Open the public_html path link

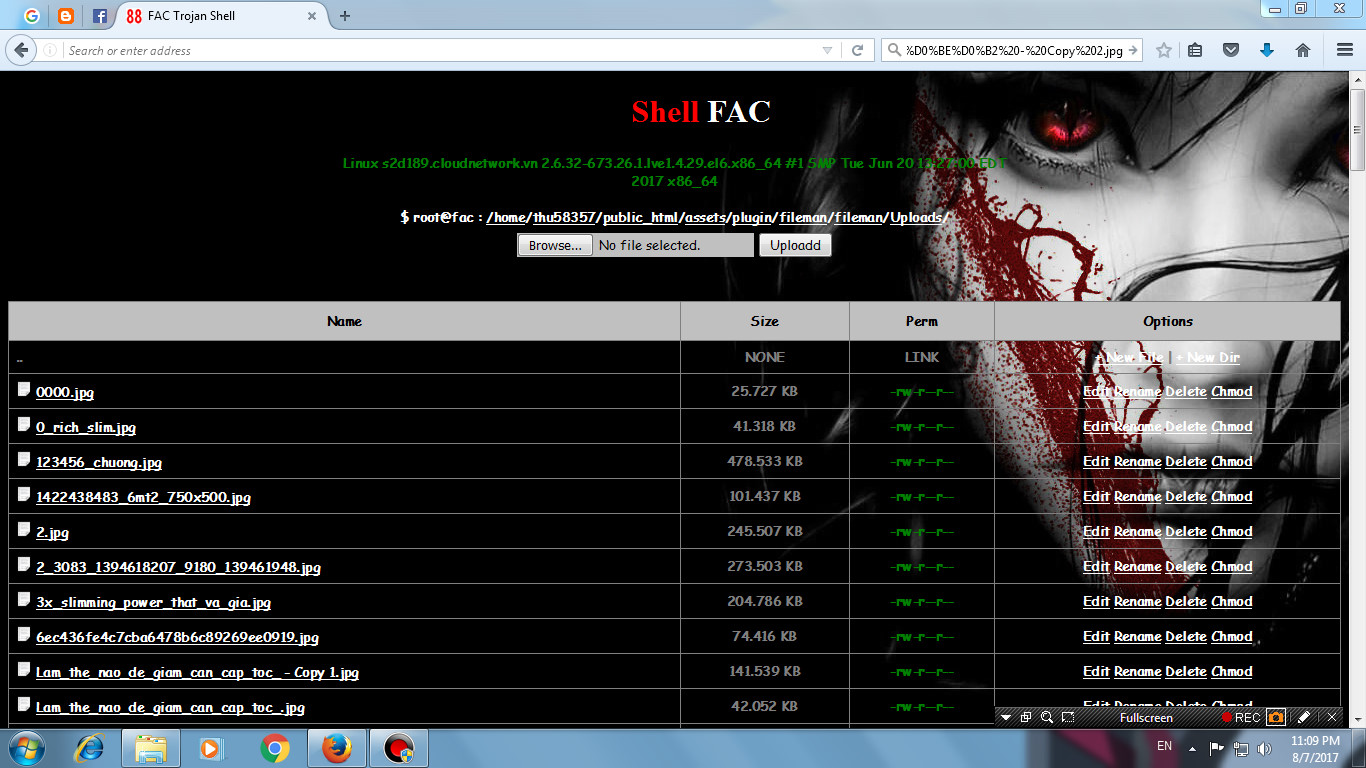(x=641, y=217)
